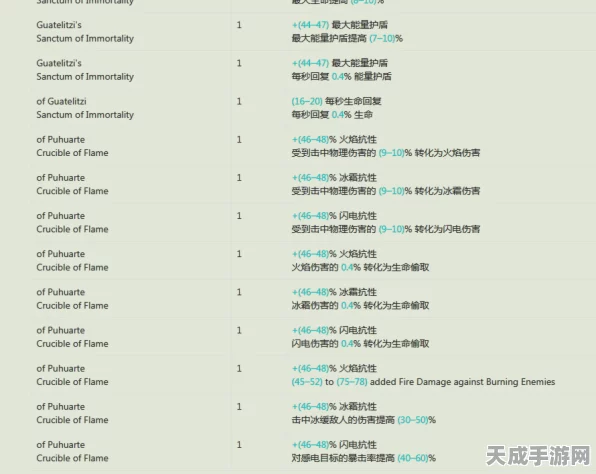Click the "(16–20) 每秒生命回复" modifier text
The image size is (596, 474).
(336, 101)
